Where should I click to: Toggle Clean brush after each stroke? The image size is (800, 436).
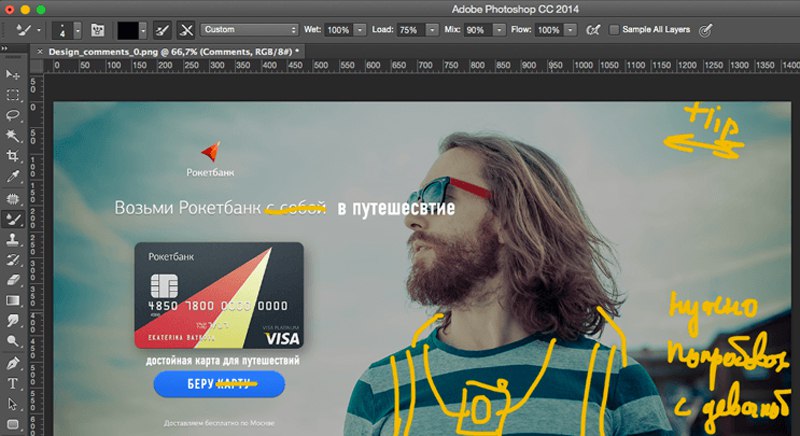pos(186,30)
